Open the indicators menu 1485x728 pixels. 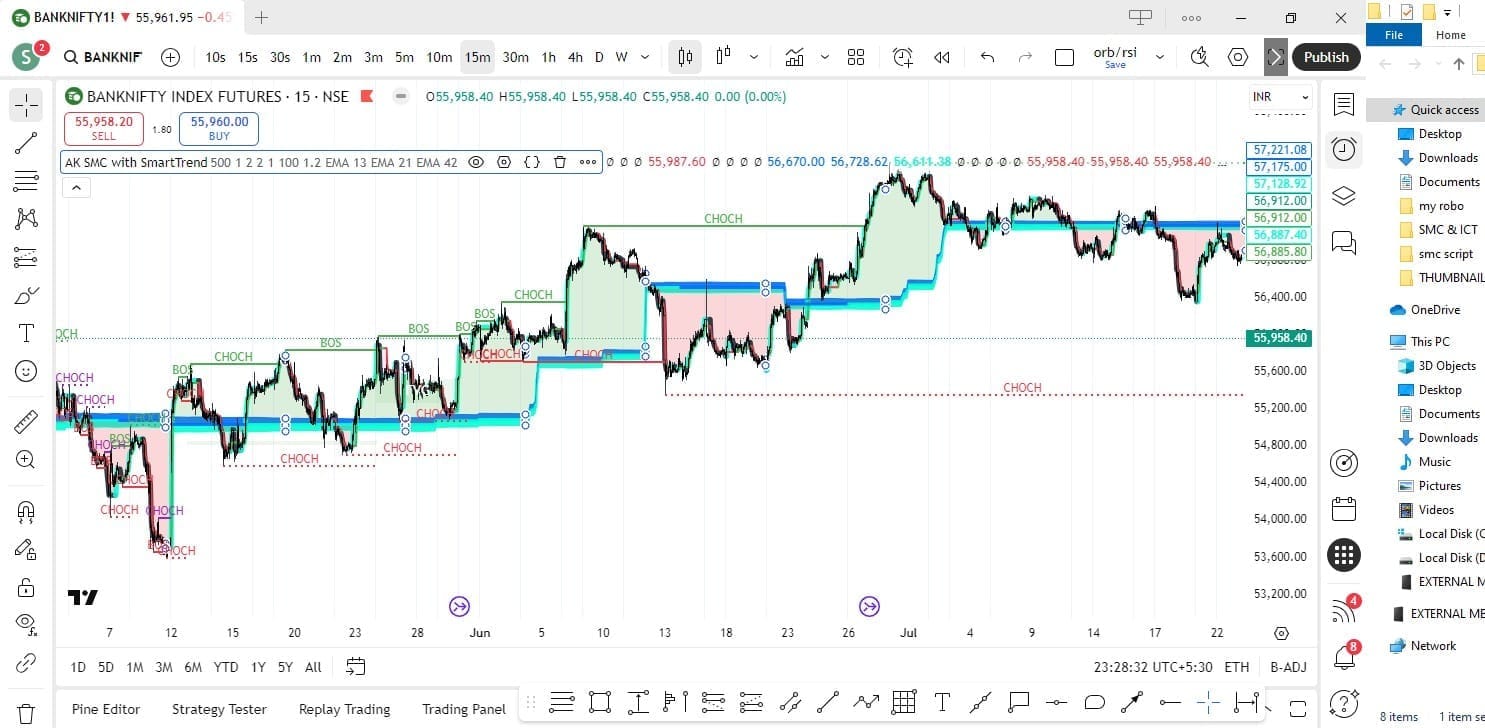pos(795,57)
